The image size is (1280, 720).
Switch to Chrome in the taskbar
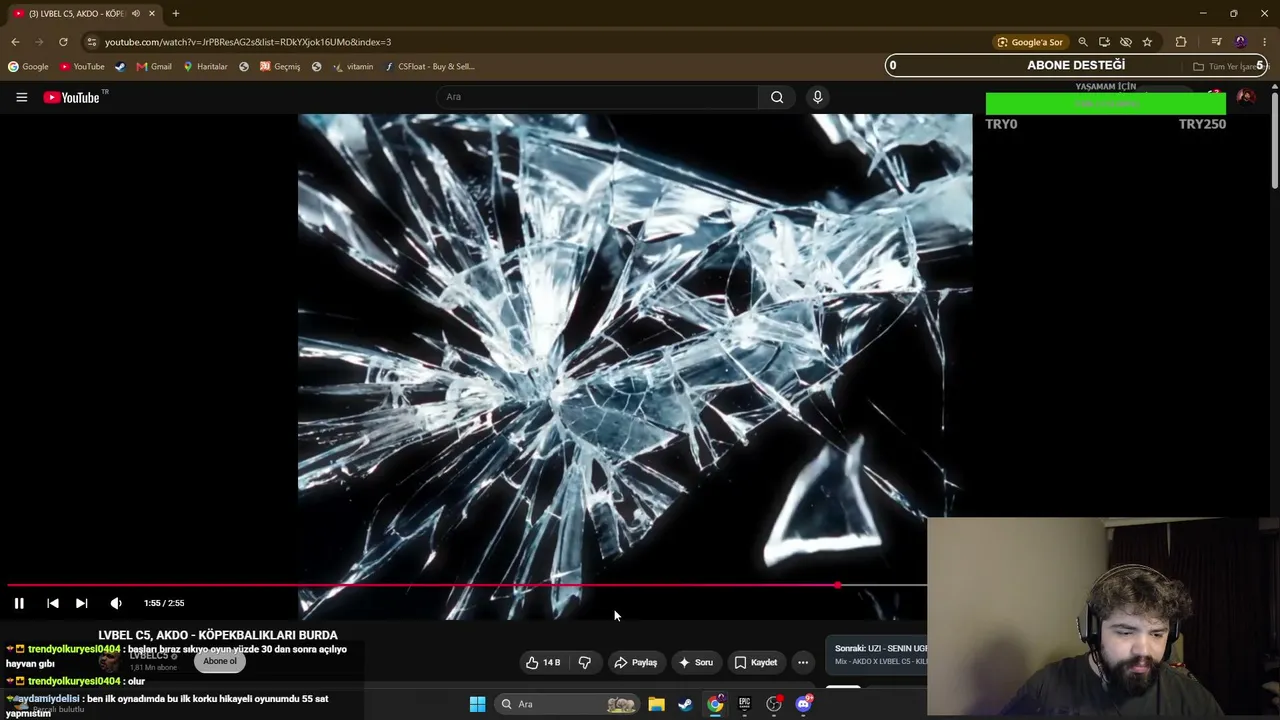point(715,704)
